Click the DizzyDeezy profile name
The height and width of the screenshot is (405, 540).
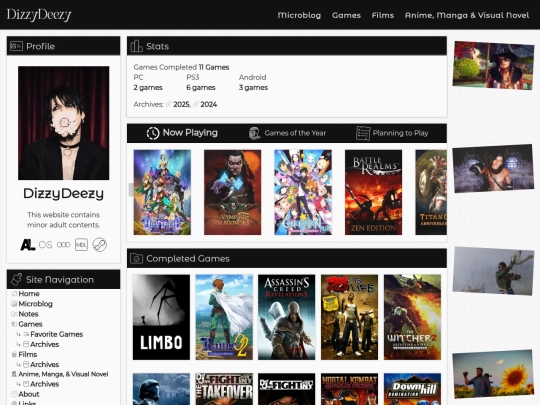[x=63, y=194]
